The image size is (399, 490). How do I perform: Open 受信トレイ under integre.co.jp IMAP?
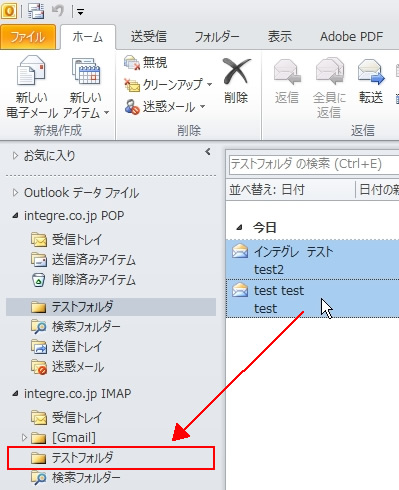click(67, 417)
